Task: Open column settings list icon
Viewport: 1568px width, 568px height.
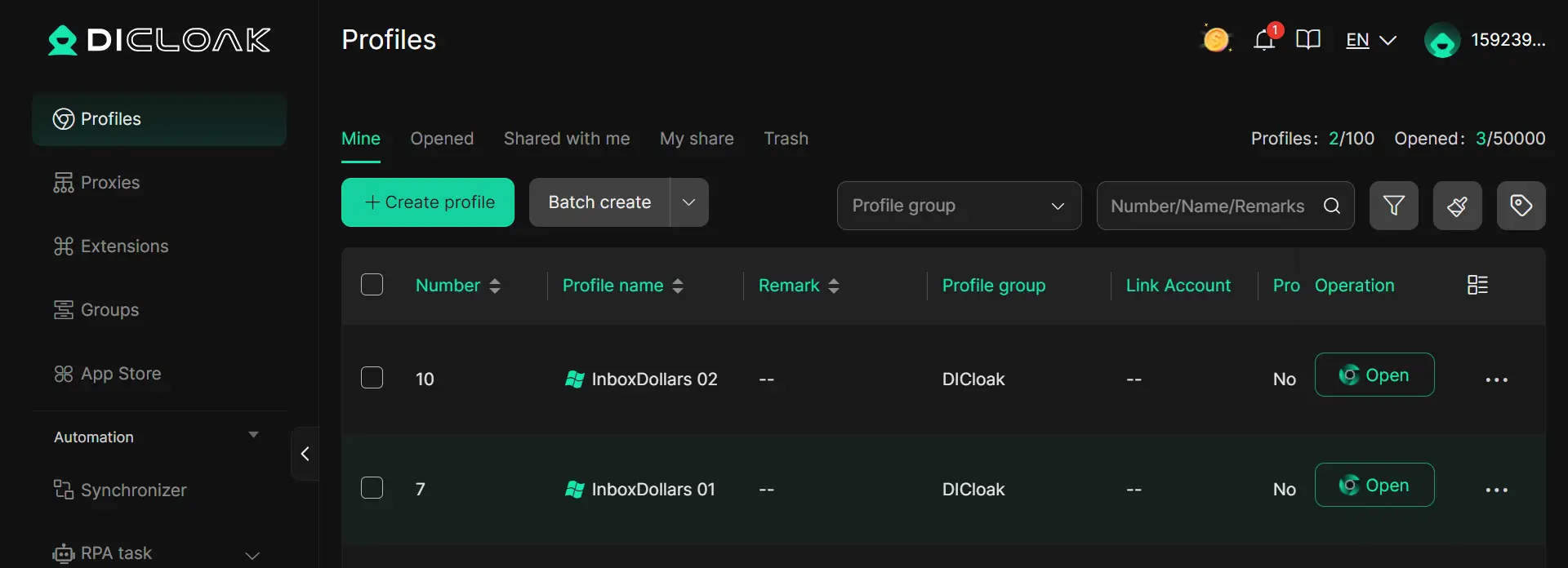Action: (1477, 285)
